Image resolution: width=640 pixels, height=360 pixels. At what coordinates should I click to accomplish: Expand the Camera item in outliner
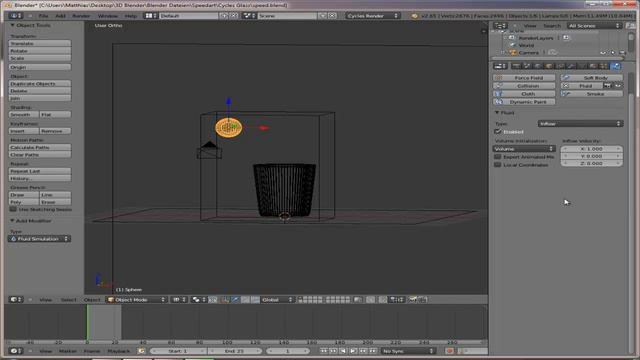[x=502, y=53]
